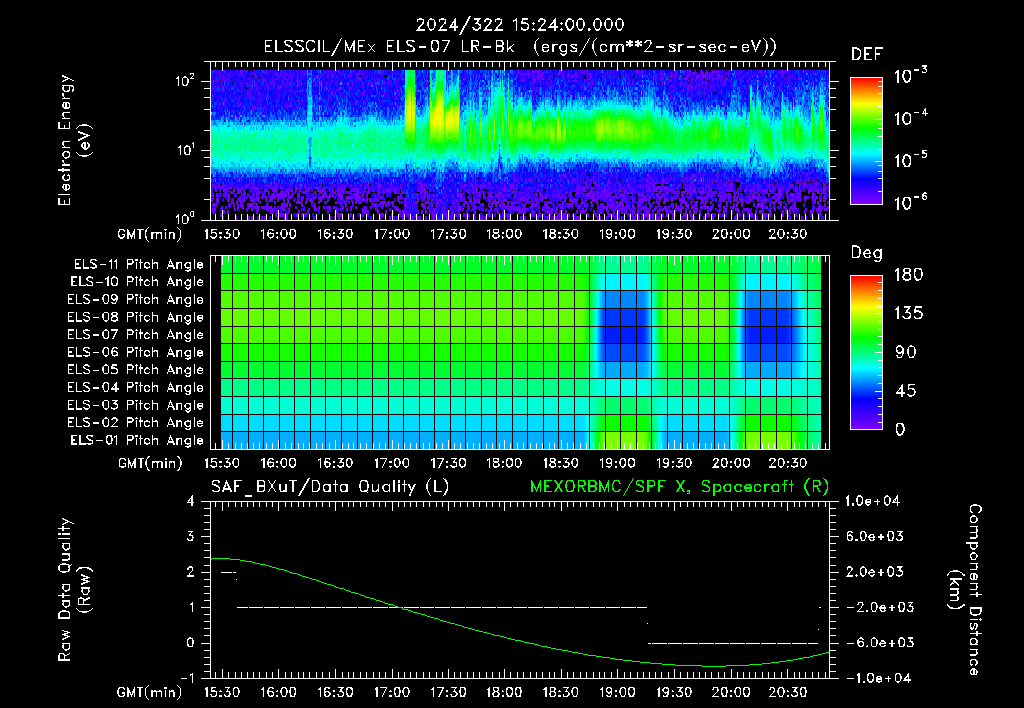This screenshot has height=708, width=1024.
Task: Click the ELS-04 Pitch Angle label
Action: pos(135,387)
